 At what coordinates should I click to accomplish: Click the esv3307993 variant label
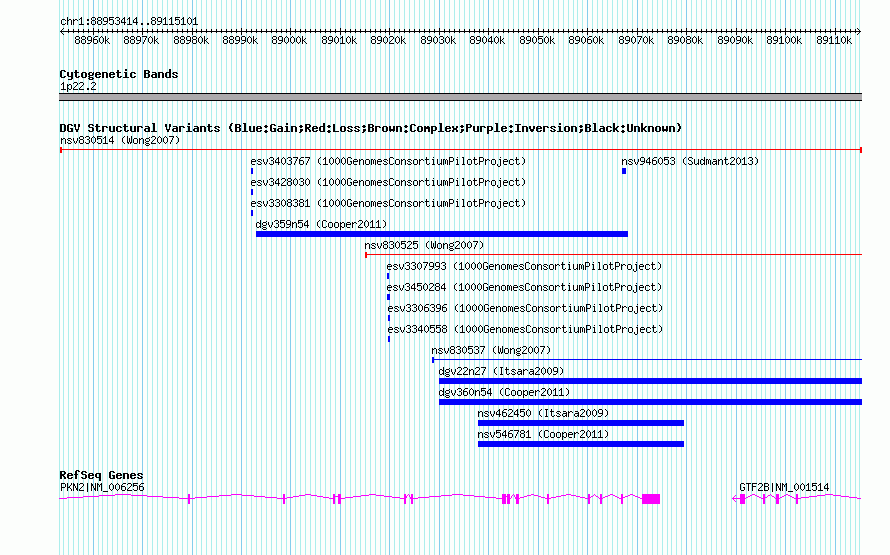(x=524, y=266)
